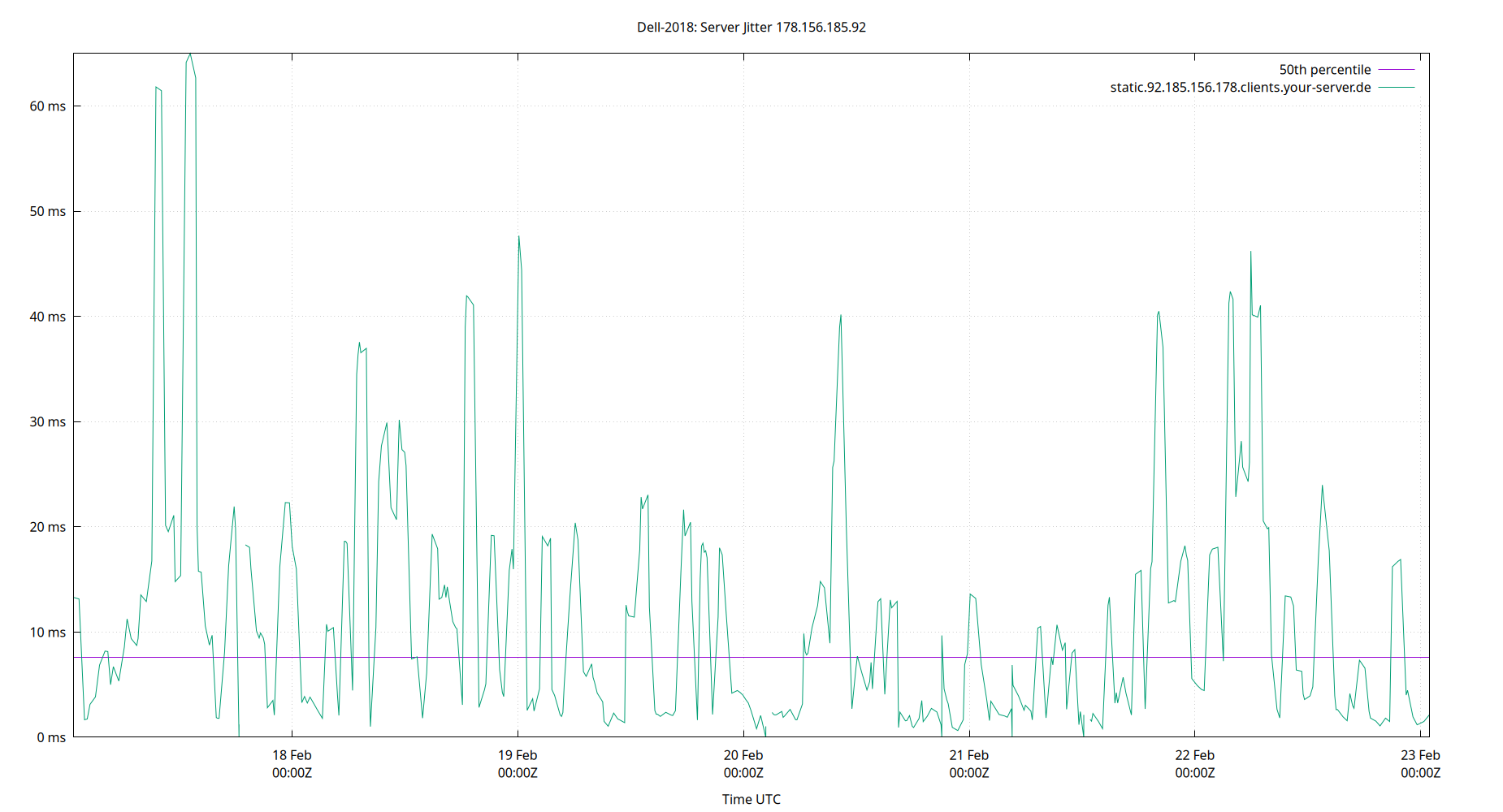The image size is (1503, 812).
Task: Click the Time UTC axis title
Action: [750, 799]
